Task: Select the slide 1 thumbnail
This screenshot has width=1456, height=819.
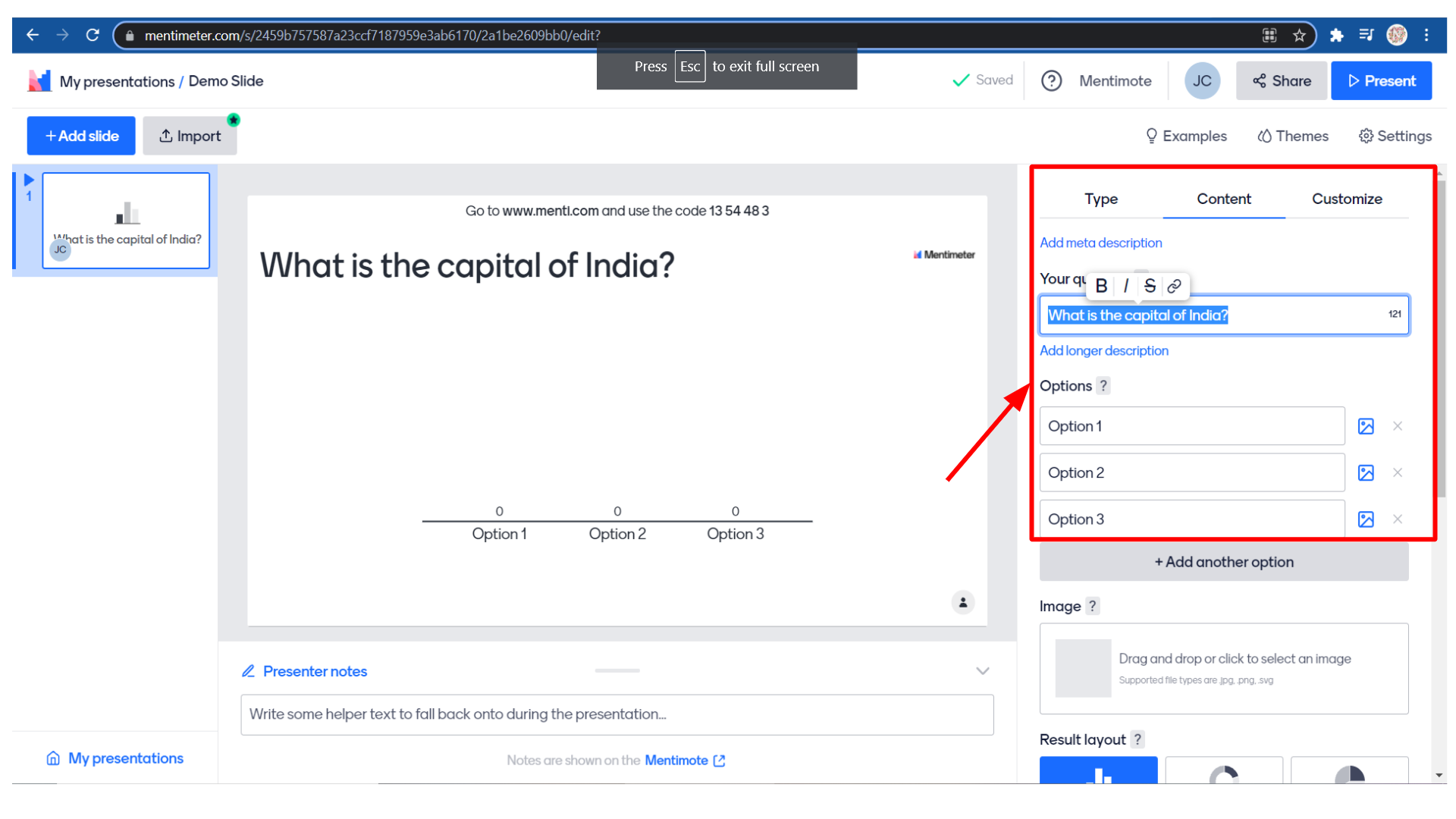Action: [x=126, y=221]
